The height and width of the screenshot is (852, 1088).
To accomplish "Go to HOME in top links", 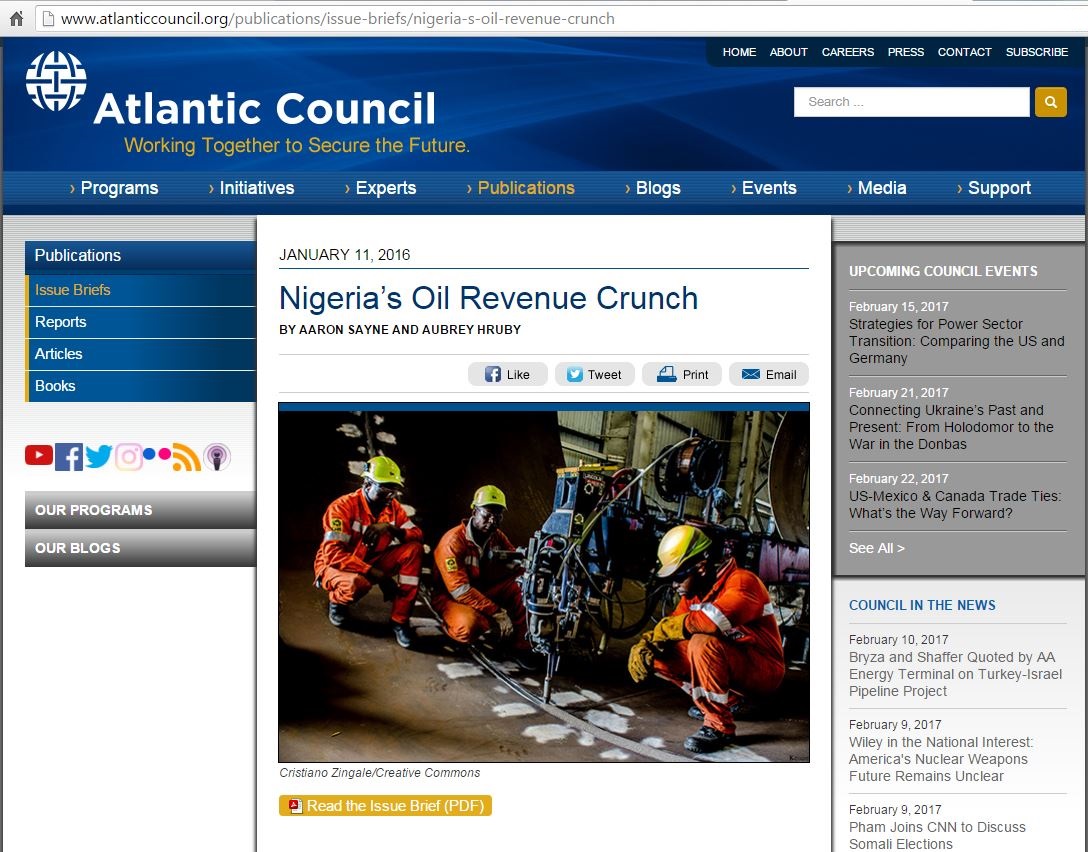I will click(x=739, y=52).
